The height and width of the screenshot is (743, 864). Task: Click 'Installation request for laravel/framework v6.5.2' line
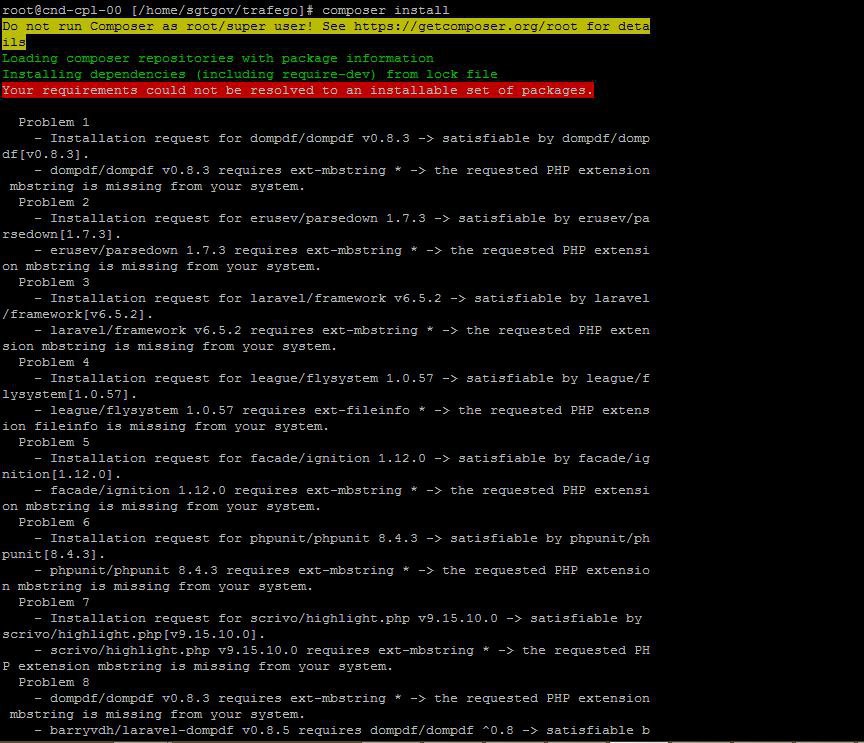coord(342,298)
